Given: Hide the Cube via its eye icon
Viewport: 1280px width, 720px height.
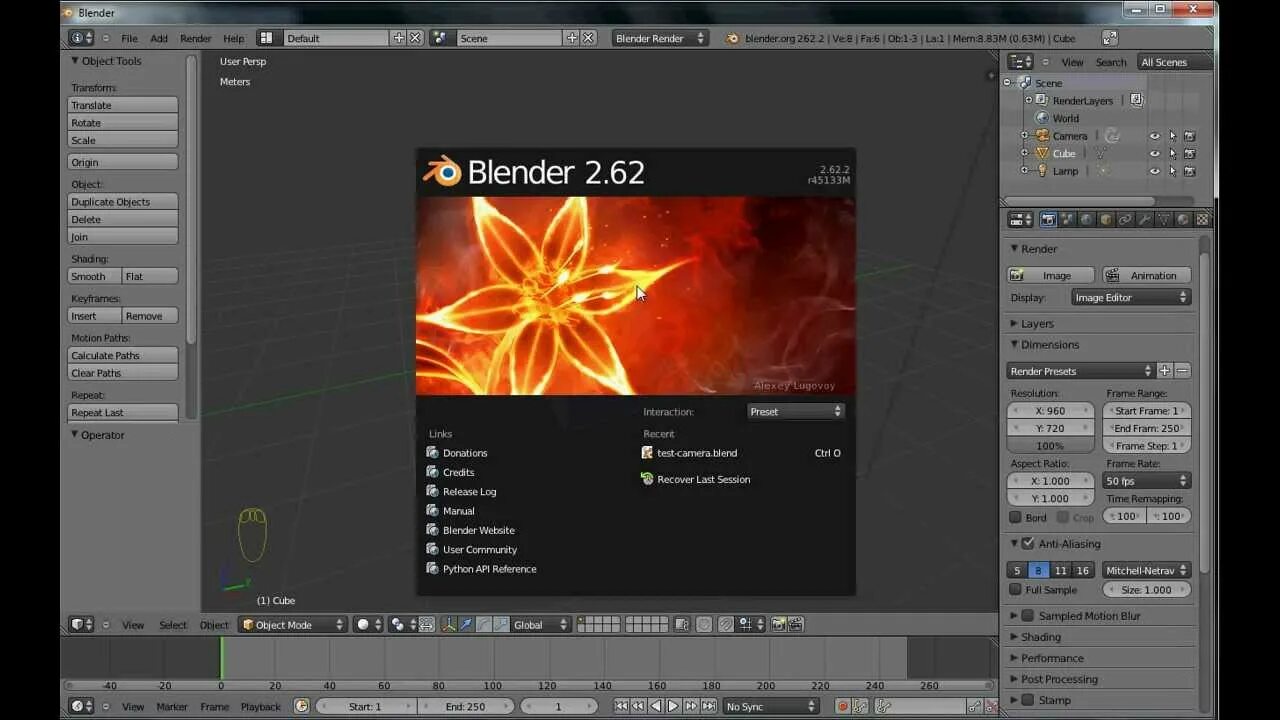Looking at the screenshot, I should coord(1154,154).
